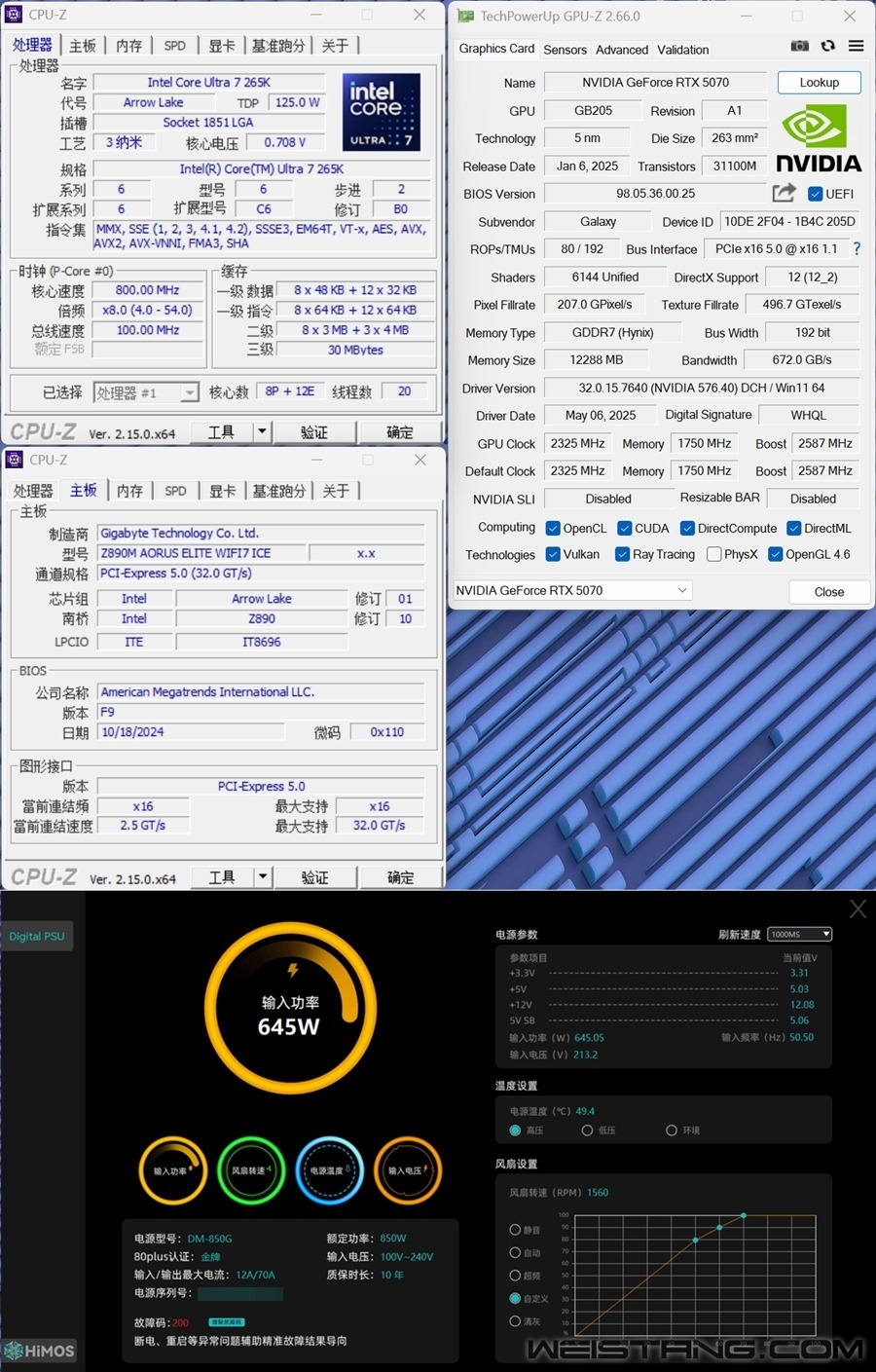Open the 工具 dropdown arrow in the CPU-Z processor window

[262, 431]
